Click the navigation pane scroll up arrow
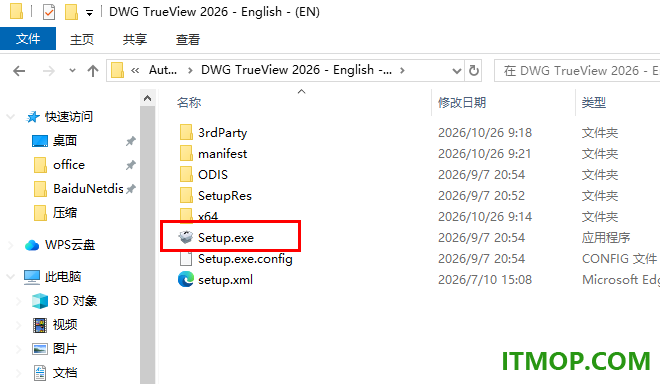Screen dimensions: 660x384 point(147,99)
